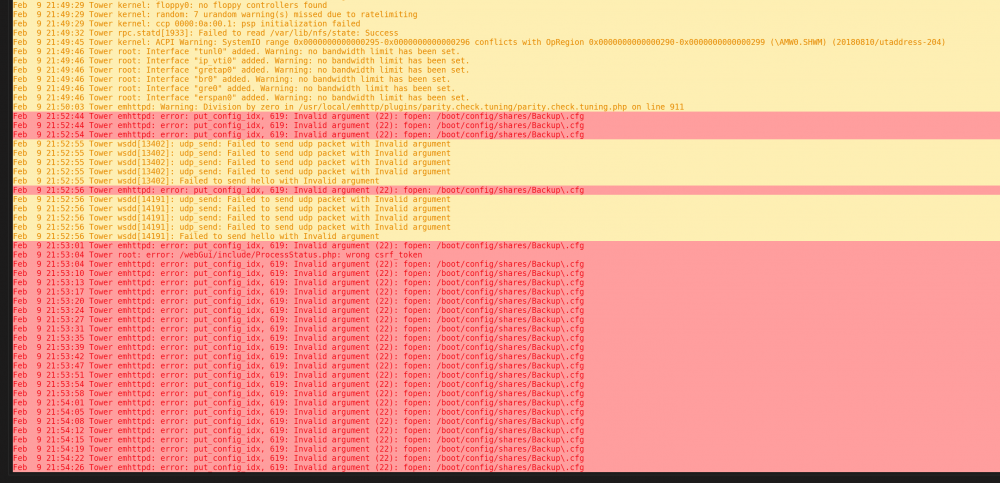The image size is (1000, 483).
Task: Click the Interface "gretap0" added line
Action: 241,70
